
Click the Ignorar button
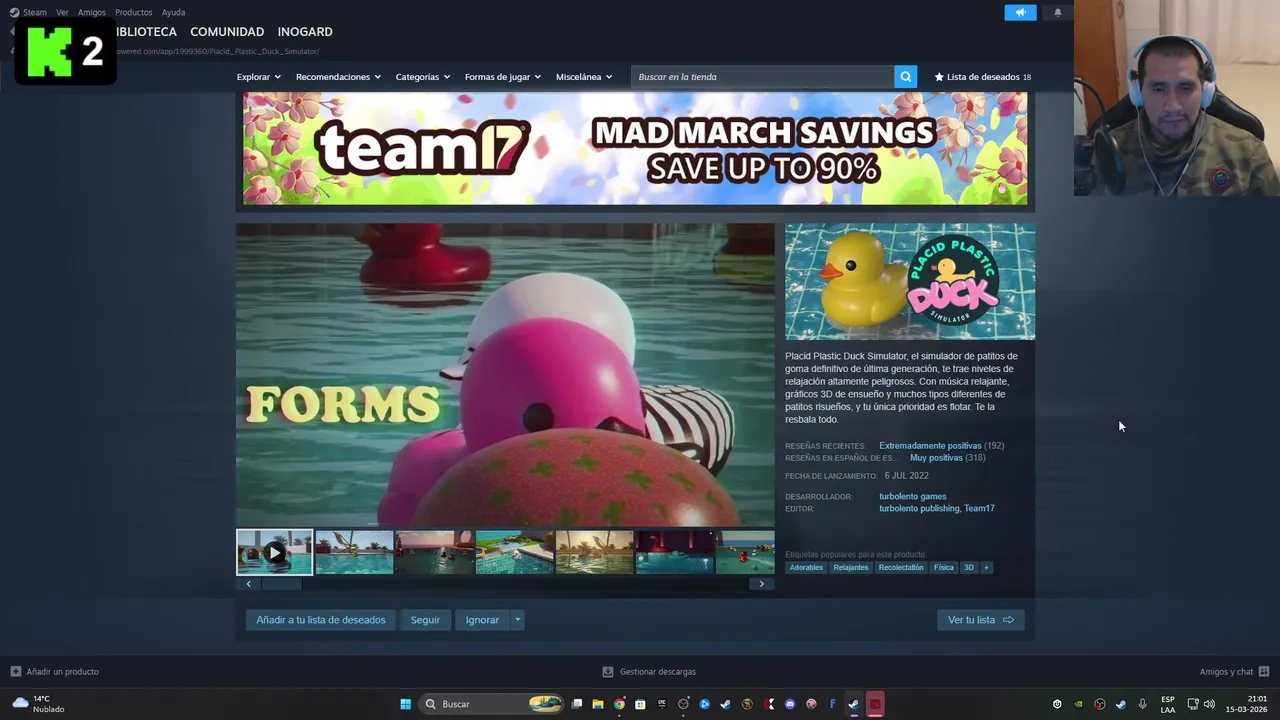pos(482,620)
